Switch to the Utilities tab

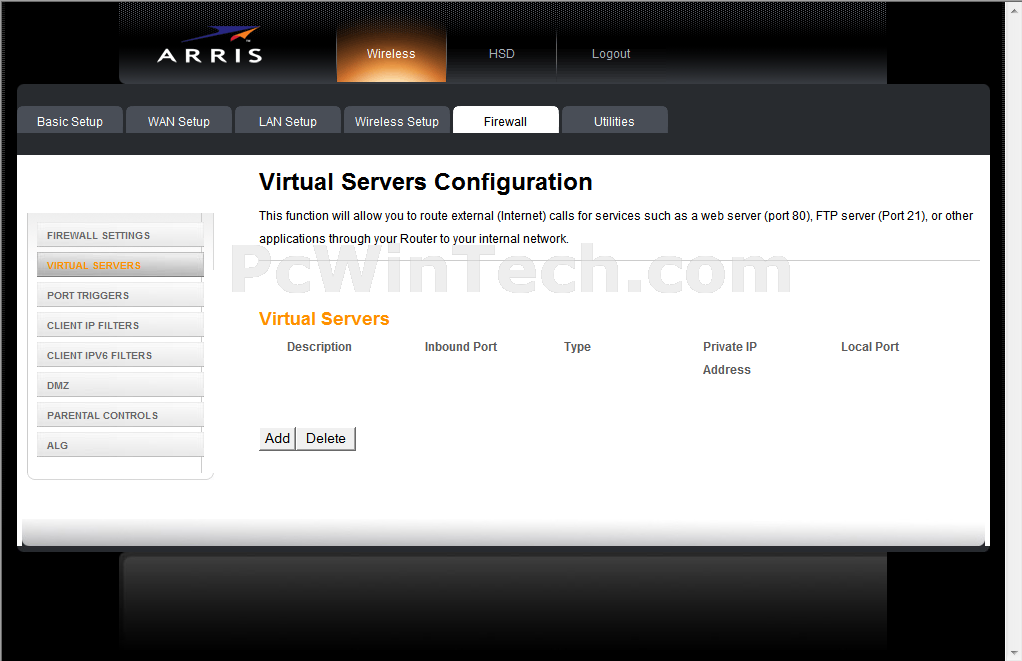[614, 121]
